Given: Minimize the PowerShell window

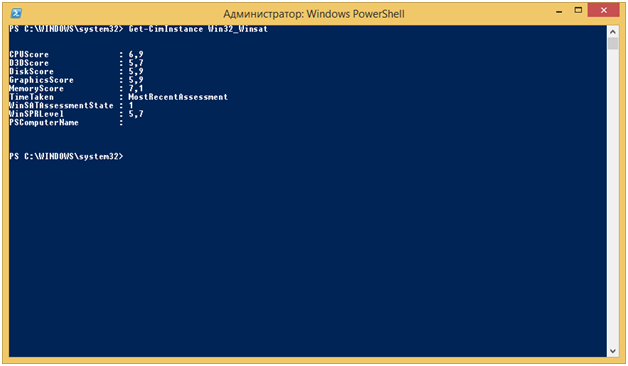Looking at the screenshot, I should (x=559, y=12).
